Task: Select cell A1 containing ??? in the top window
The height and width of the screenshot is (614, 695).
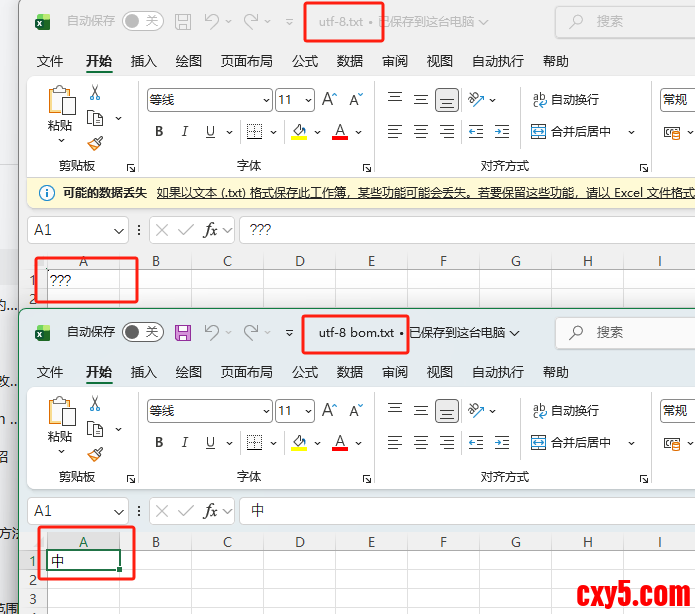Action: 83,280
